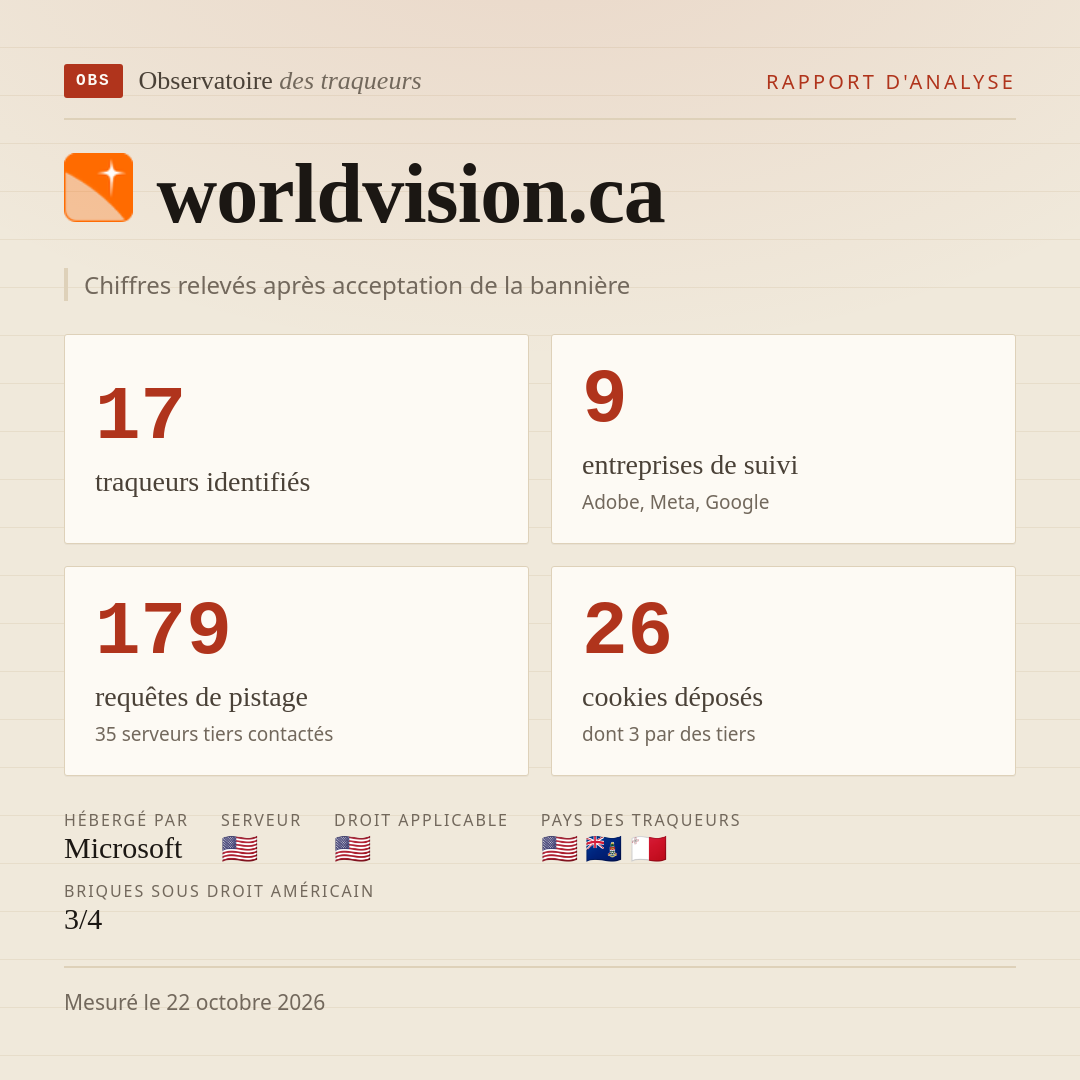The width and height of the screenshot is (1080, 1080).
Task: Click the text 'Chiffres relevés après acceptation de la bannière'
Action: 357,285
